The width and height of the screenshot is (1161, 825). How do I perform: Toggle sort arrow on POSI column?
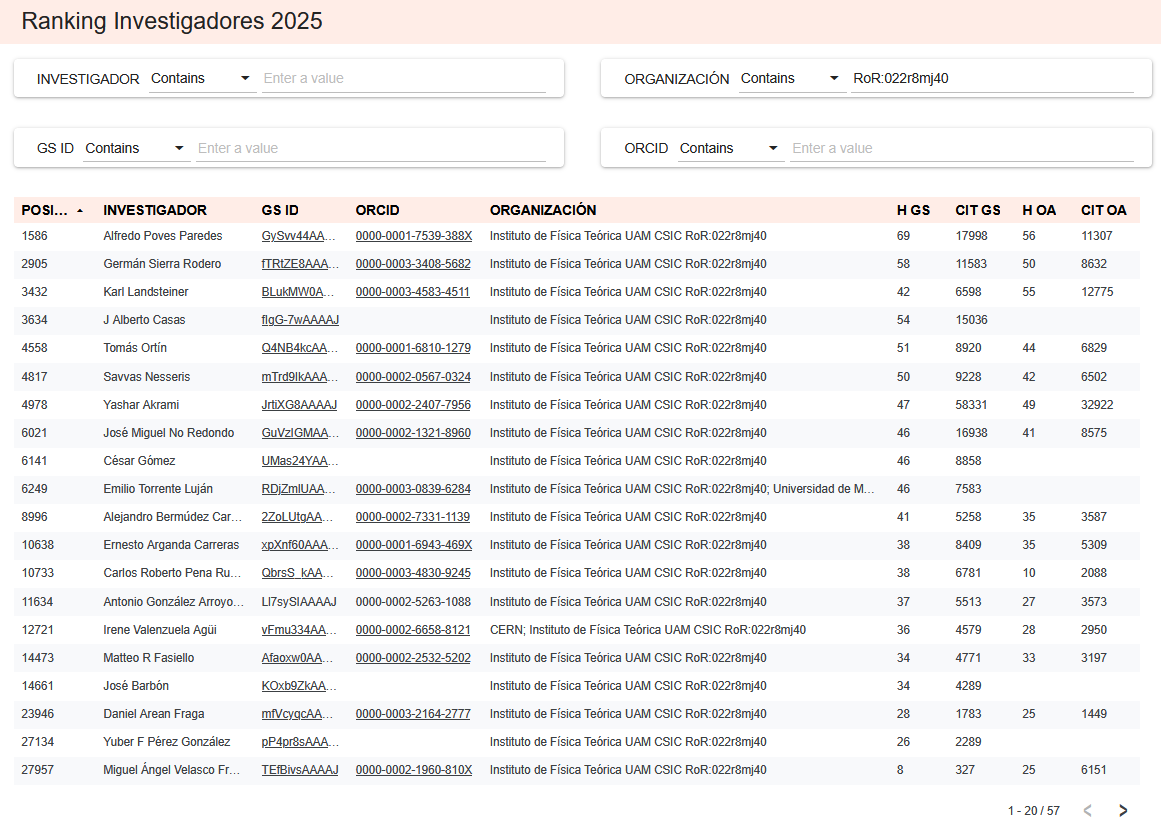click(x=80, y=211)
